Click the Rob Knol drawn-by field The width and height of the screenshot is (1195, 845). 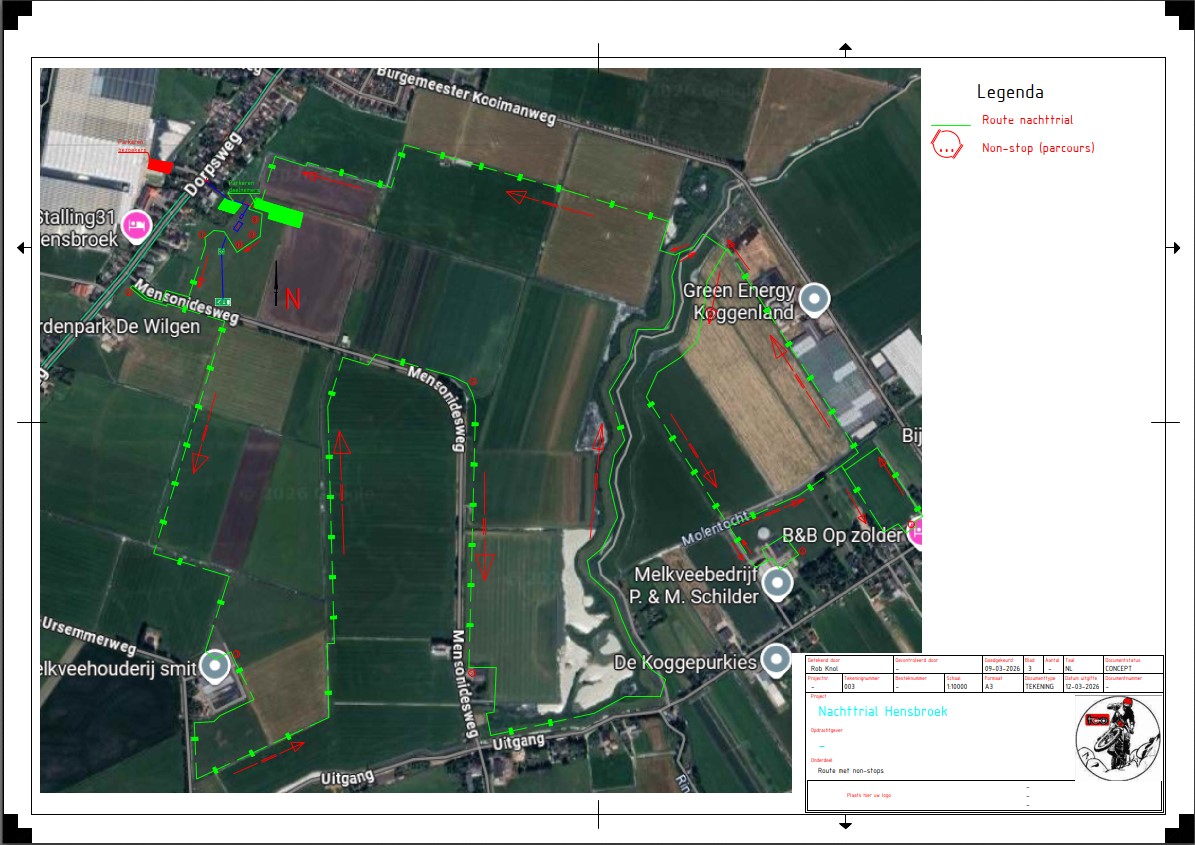tap(825, 669)
